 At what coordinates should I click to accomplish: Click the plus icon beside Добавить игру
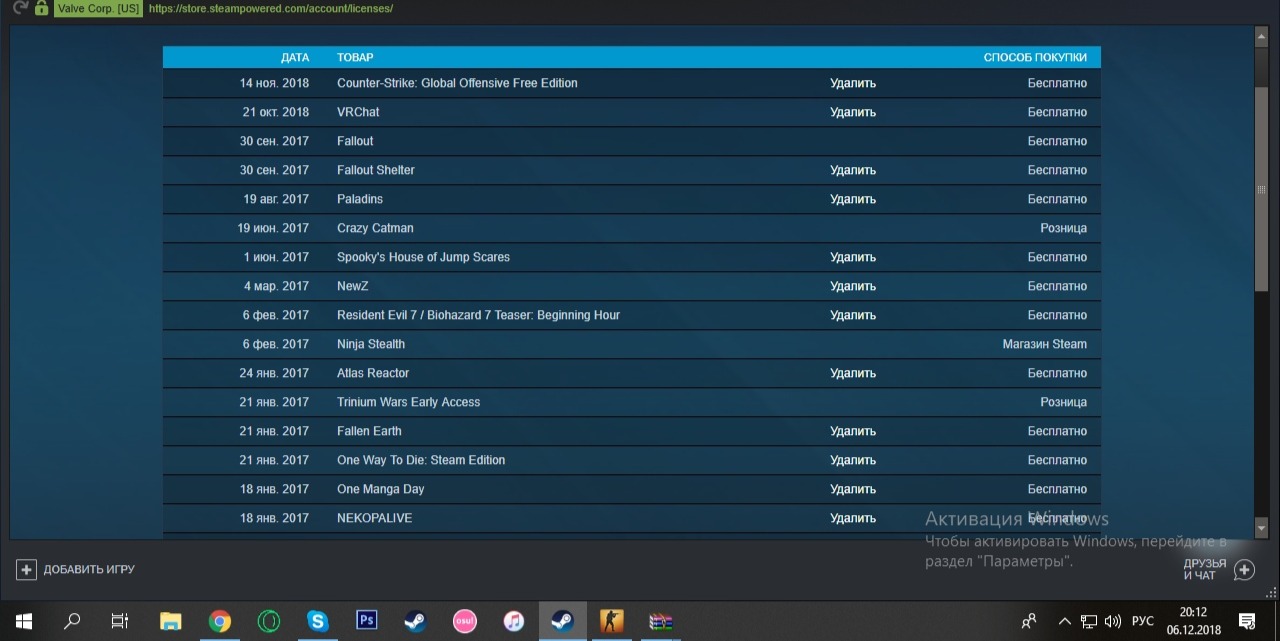pyautogui.click(x=26, y=569)
